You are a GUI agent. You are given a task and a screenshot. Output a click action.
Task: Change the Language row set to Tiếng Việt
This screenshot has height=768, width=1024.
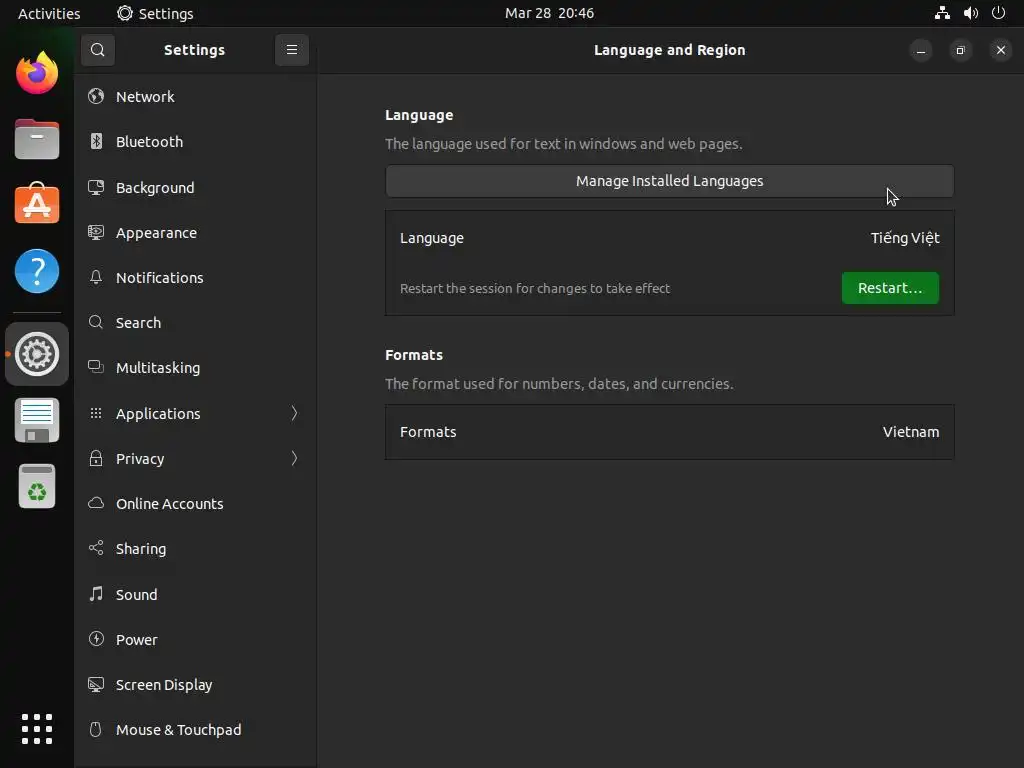(x=669, y=238)
